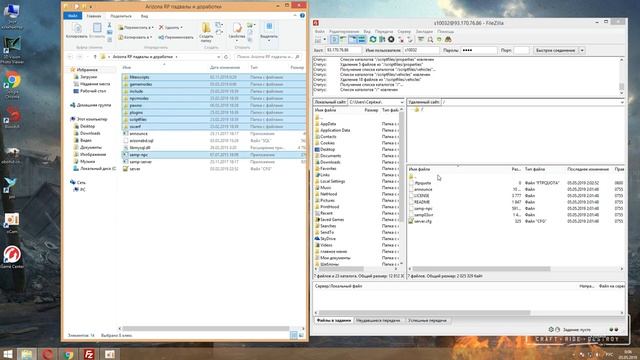Cancel current operation icon in FileZilla

click(391, 39)
